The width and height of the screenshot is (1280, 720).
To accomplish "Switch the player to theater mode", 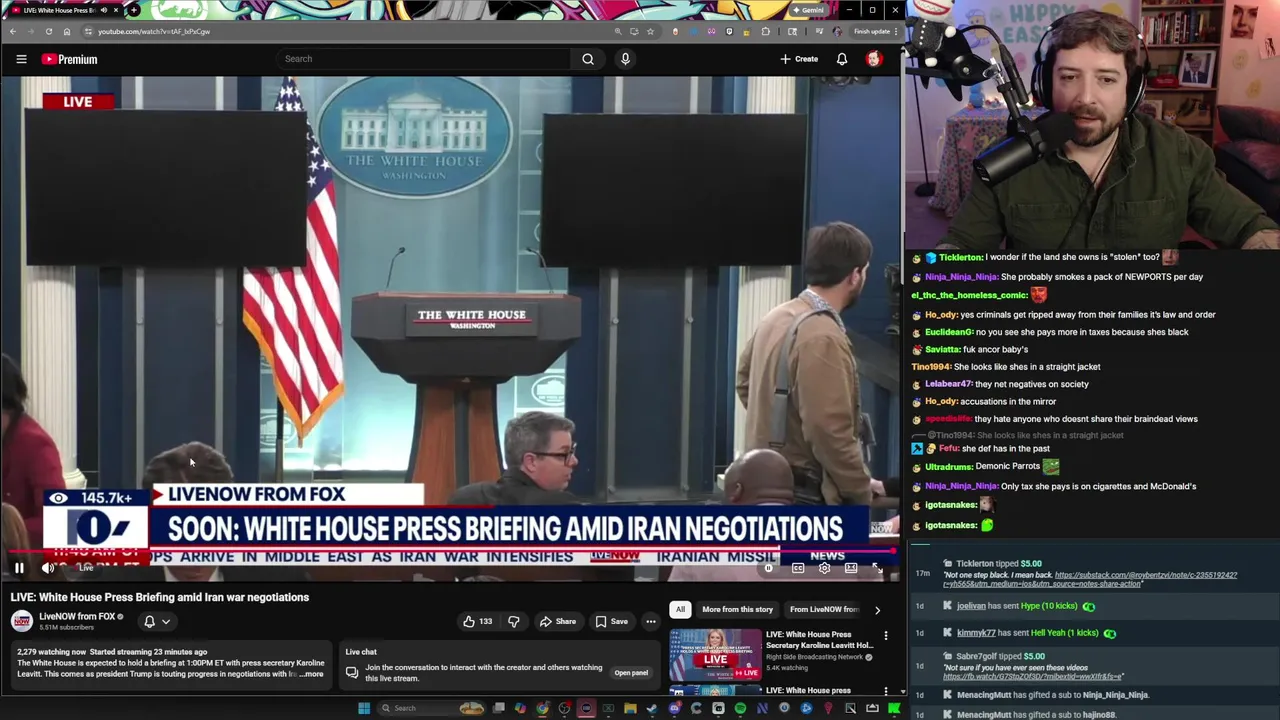I will pyautogui.click(x=851, y=568).
